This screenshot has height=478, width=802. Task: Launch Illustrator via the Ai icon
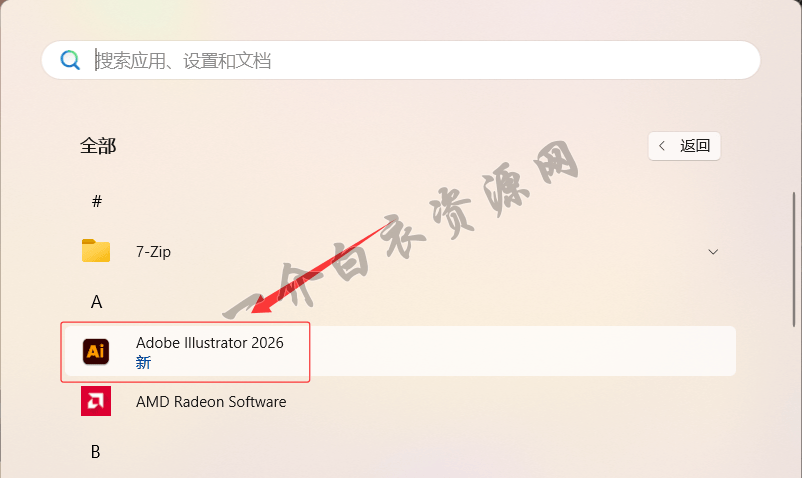(96, 351)
